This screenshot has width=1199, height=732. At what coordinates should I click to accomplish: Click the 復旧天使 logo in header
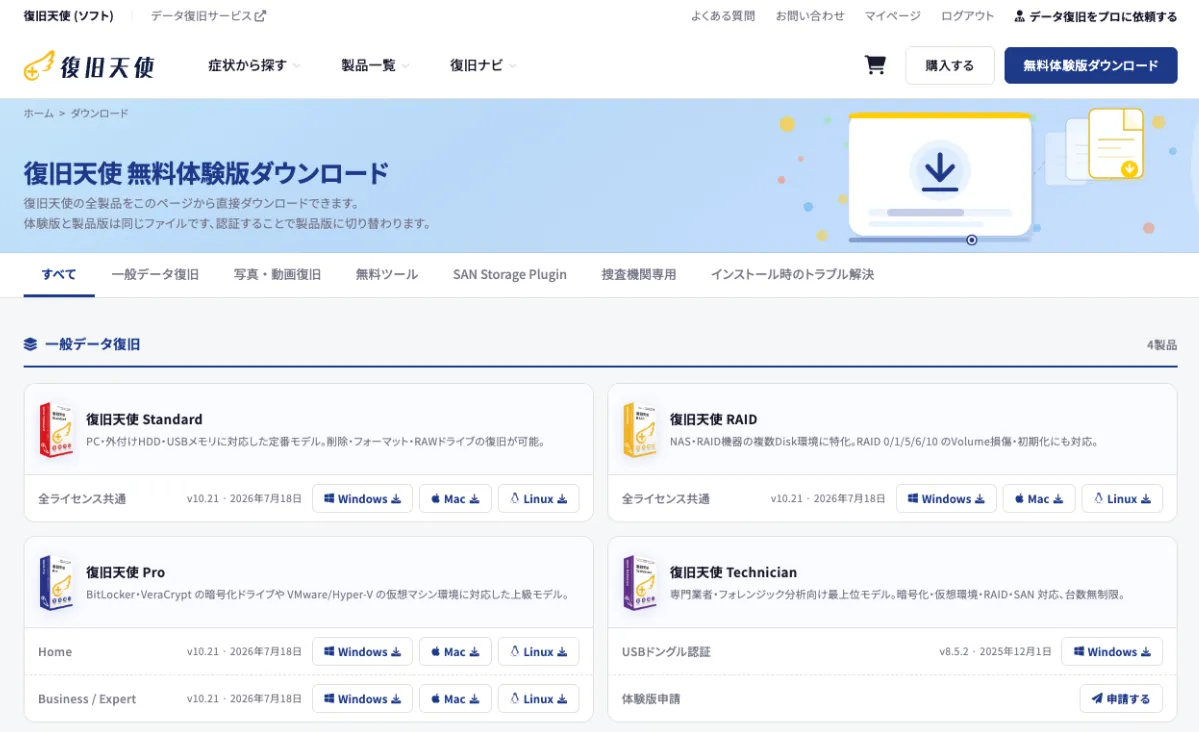(89, 67)
